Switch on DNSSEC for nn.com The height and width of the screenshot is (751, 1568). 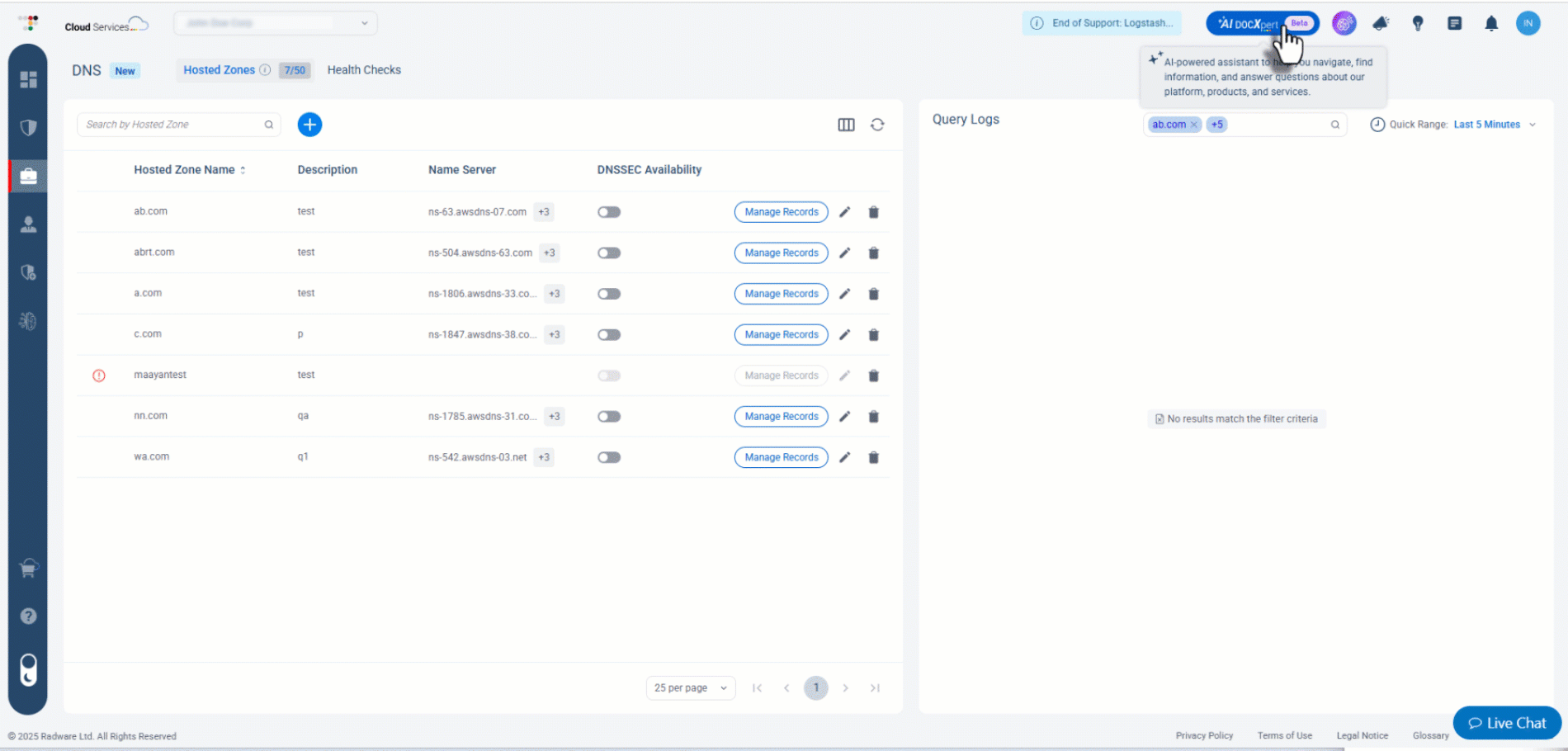[x=609, y=417]
